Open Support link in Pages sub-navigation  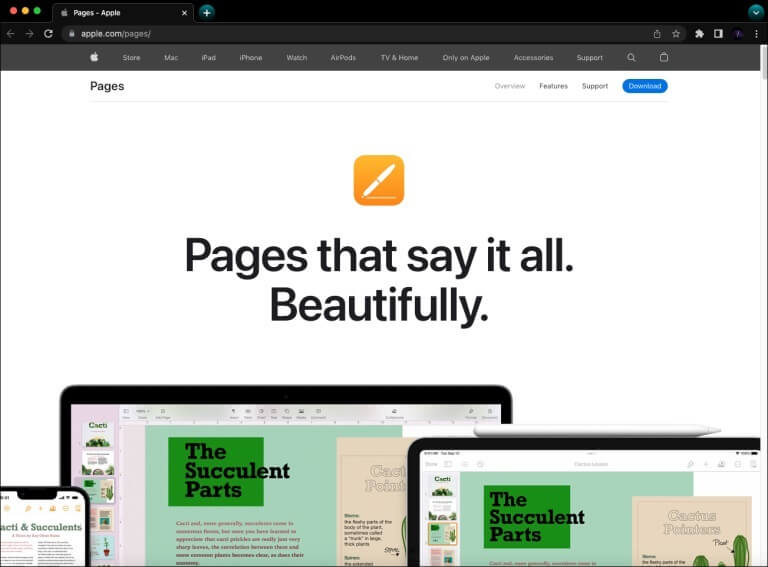(x=595, y=86)
